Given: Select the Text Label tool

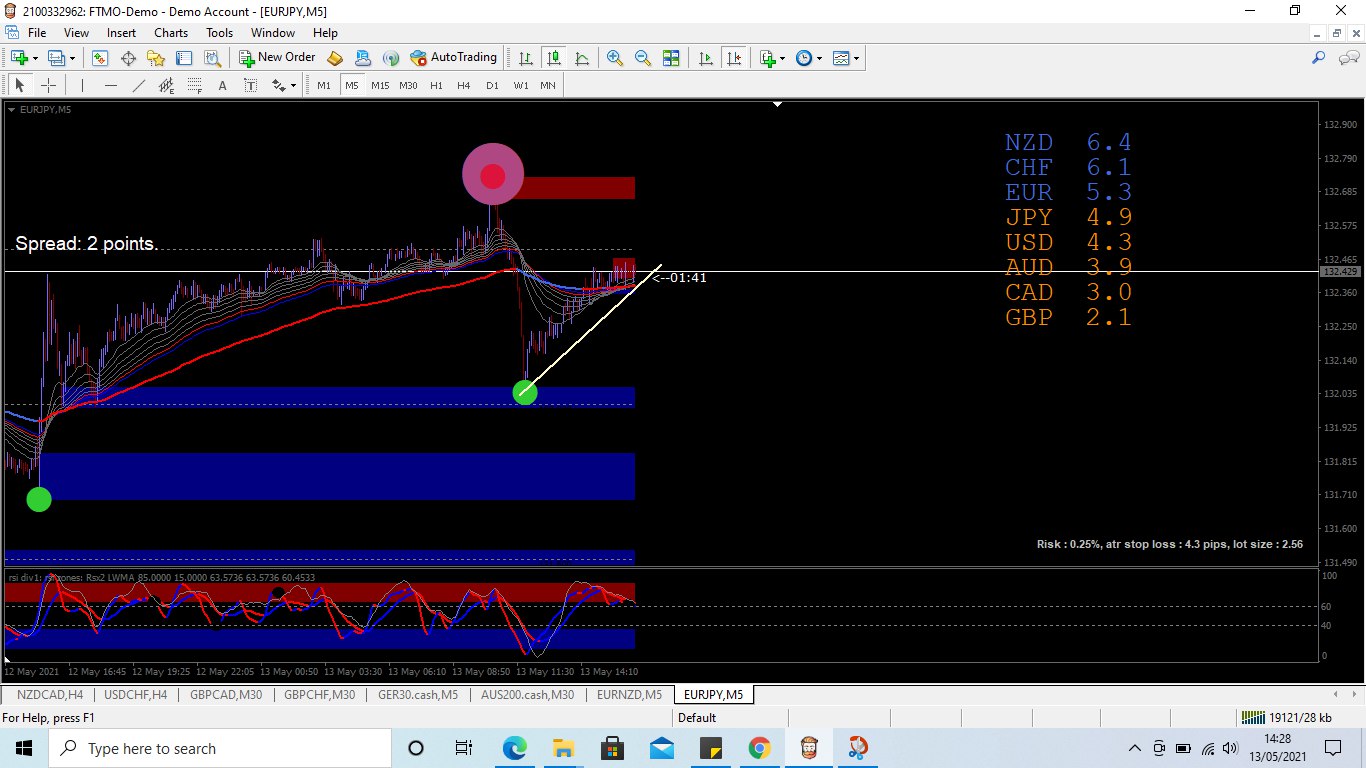Looking at the screenshot, I should point(251,85).
